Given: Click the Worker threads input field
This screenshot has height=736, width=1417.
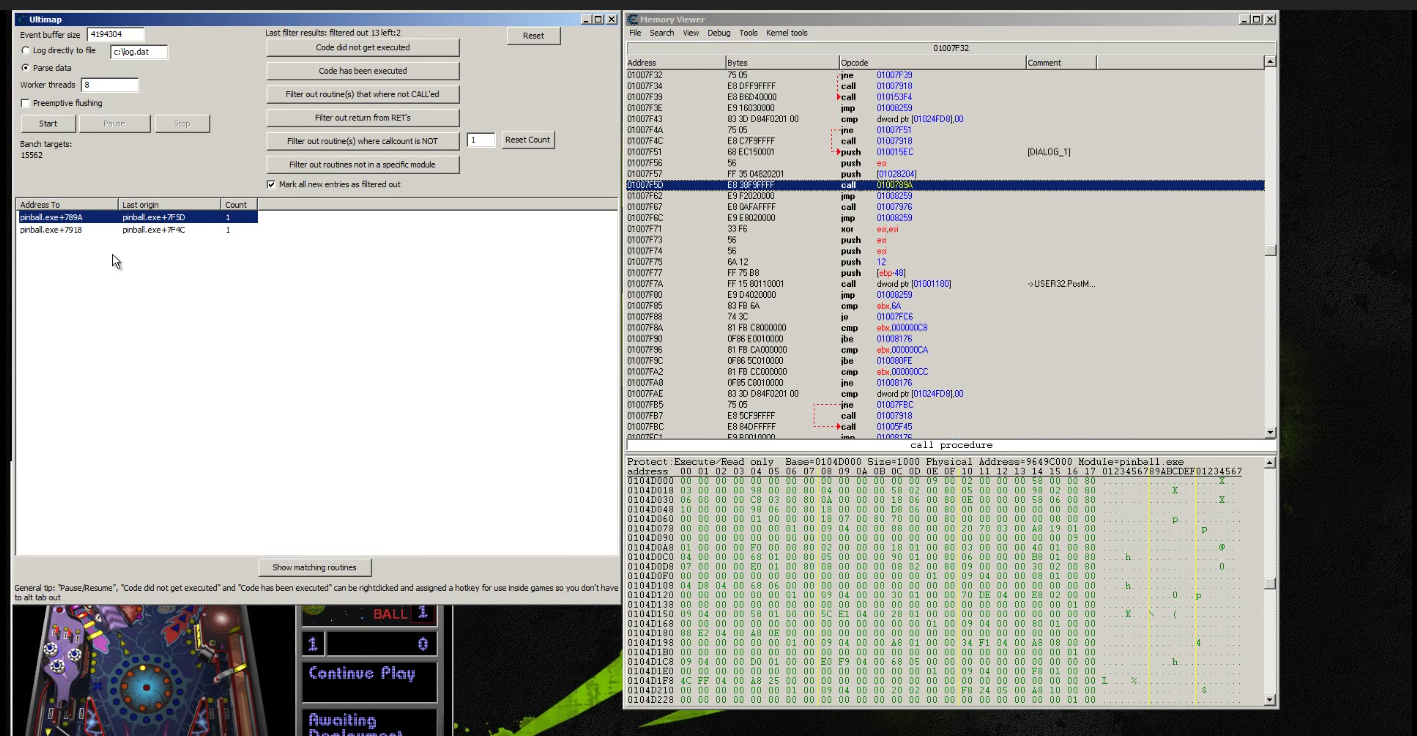Looking at the screenshot, I should coord(109,85).
